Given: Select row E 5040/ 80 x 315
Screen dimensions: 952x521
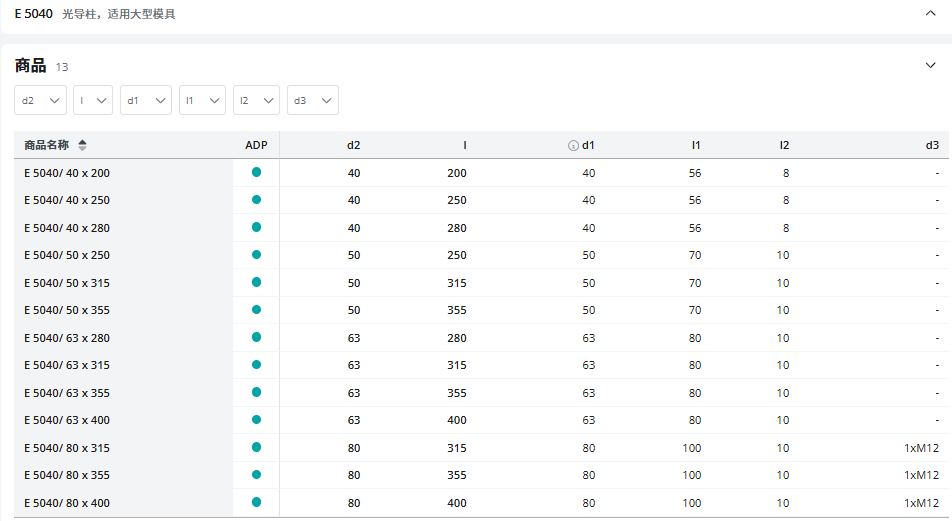Looking at the screenshot, I should [481, 448].
